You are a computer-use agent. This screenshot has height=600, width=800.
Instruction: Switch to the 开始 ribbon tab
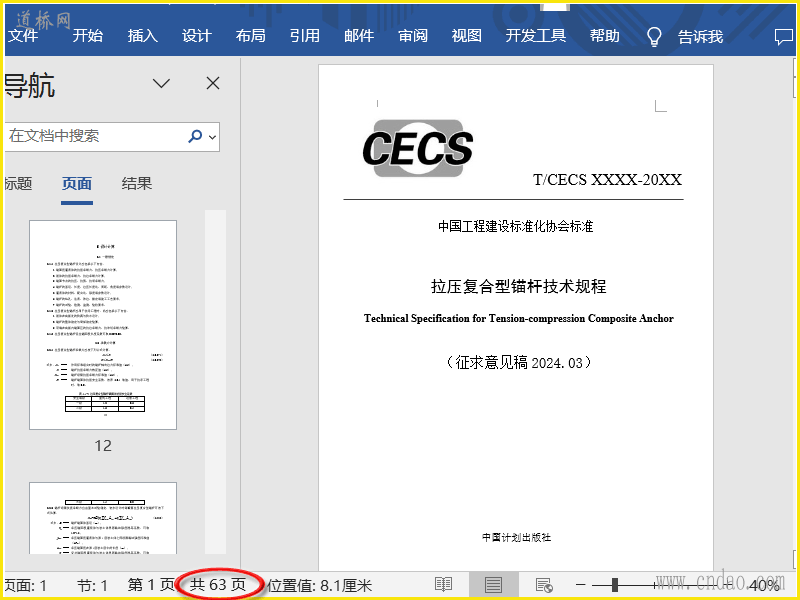point(88,36)
